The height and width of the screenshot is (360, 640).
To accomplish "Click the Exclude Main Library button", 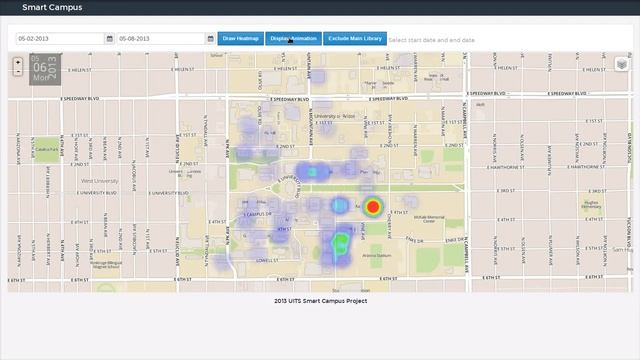I will pos(355,38).
